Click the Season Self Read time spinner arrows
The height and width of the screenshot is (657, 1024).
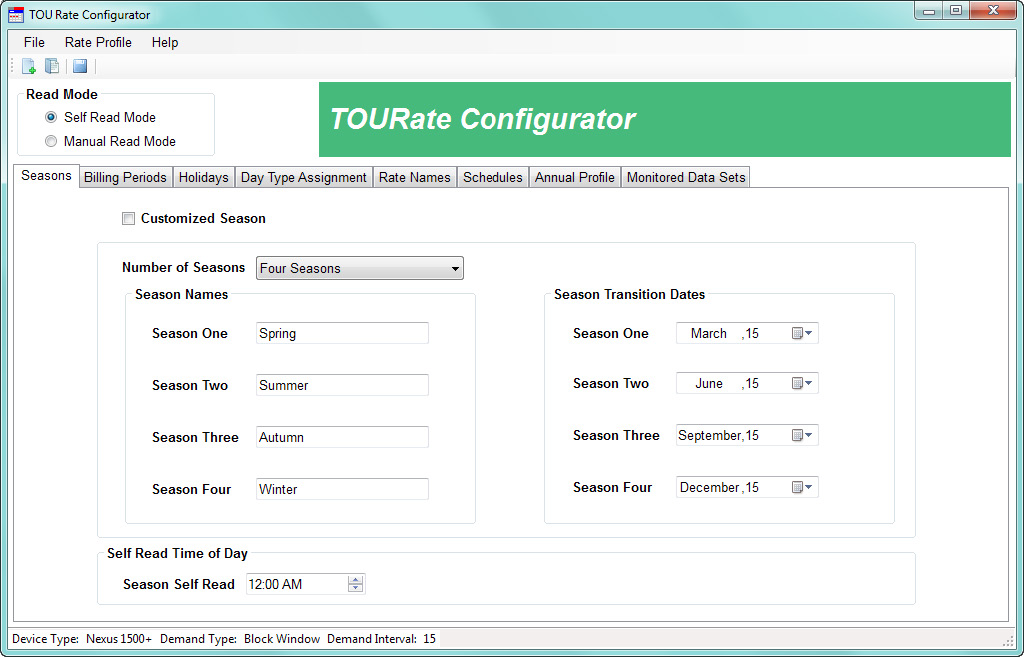click(x=355, y=584)
